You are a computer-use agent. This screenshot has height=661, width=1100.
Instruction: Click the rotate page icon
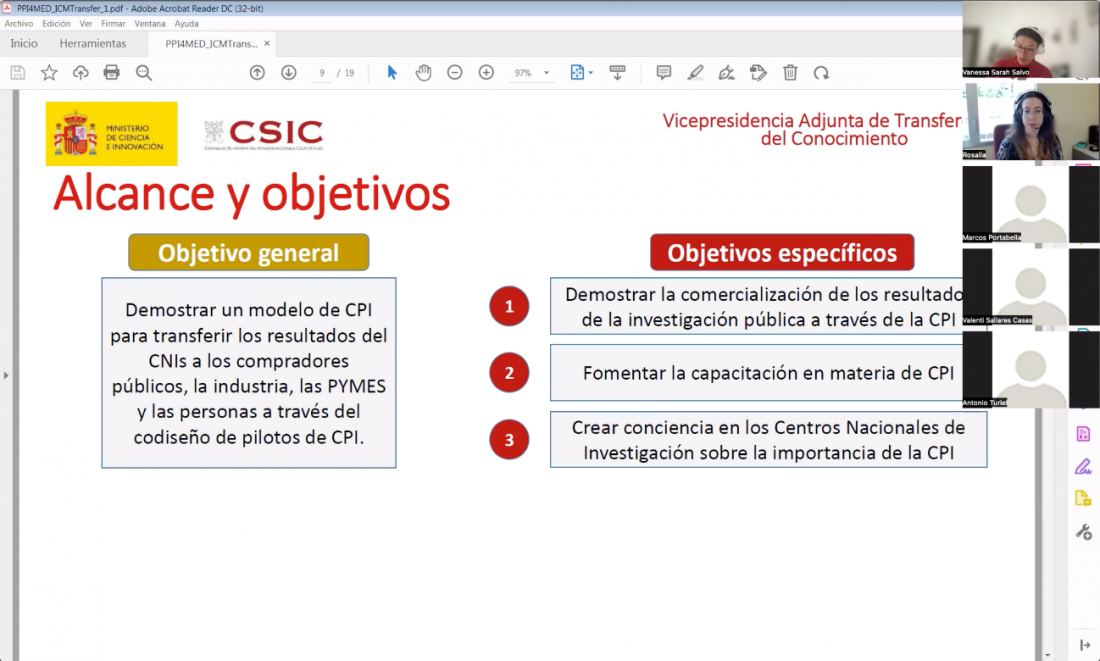821,72
